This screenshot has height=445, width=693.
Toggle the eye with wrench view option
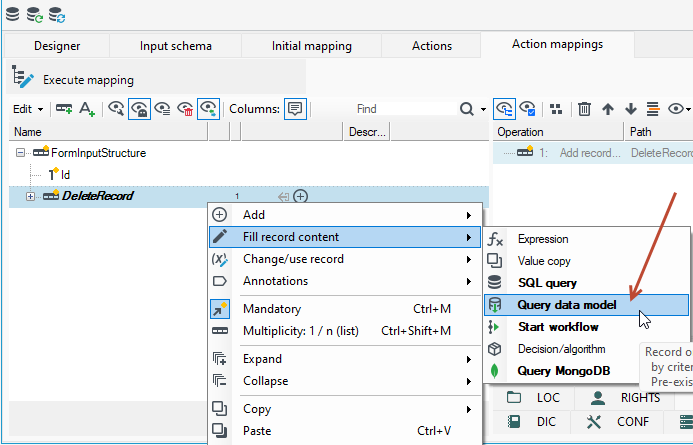click(x=116, y=109)
